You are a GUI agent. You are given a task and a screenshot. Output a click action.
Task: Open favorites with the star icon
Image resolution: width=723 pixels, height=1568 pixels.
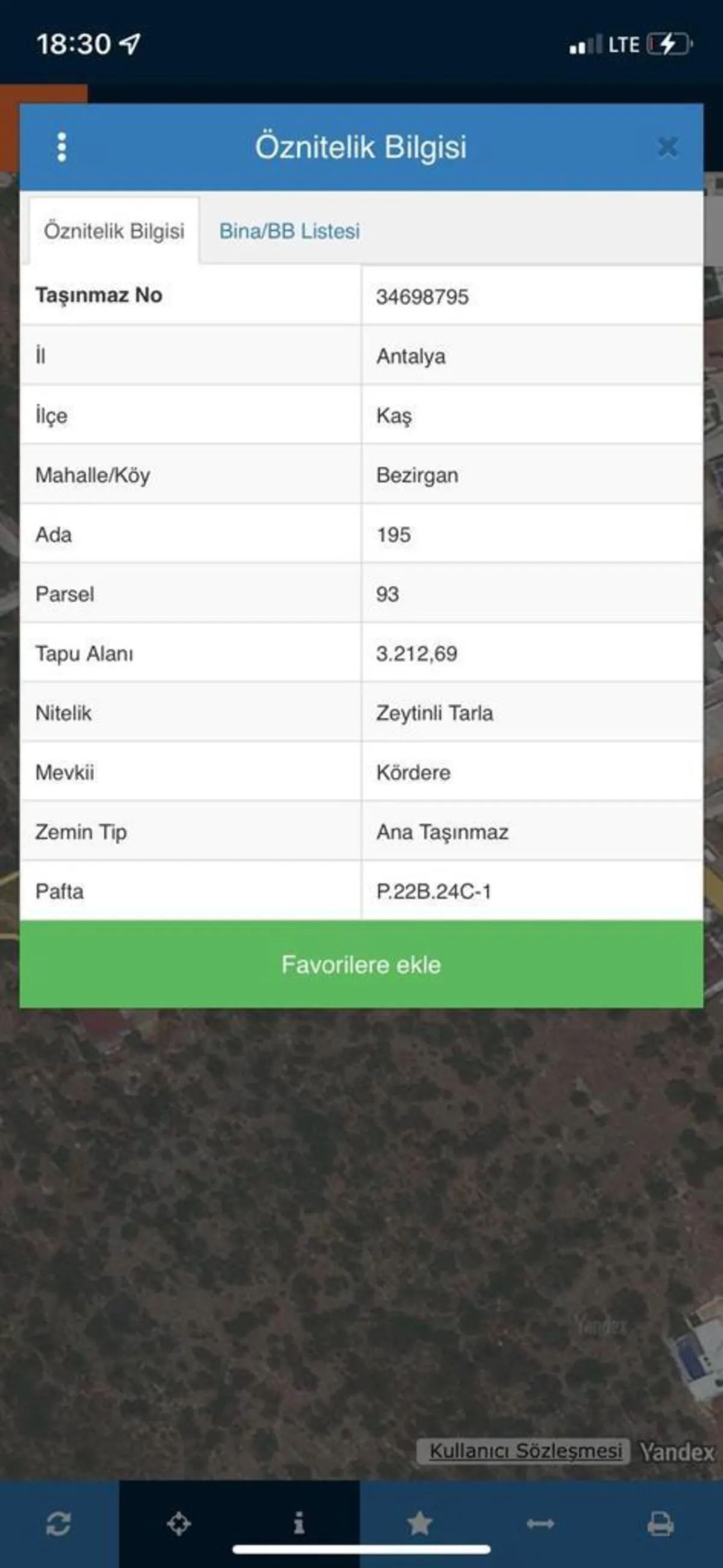pos(419,1523)
